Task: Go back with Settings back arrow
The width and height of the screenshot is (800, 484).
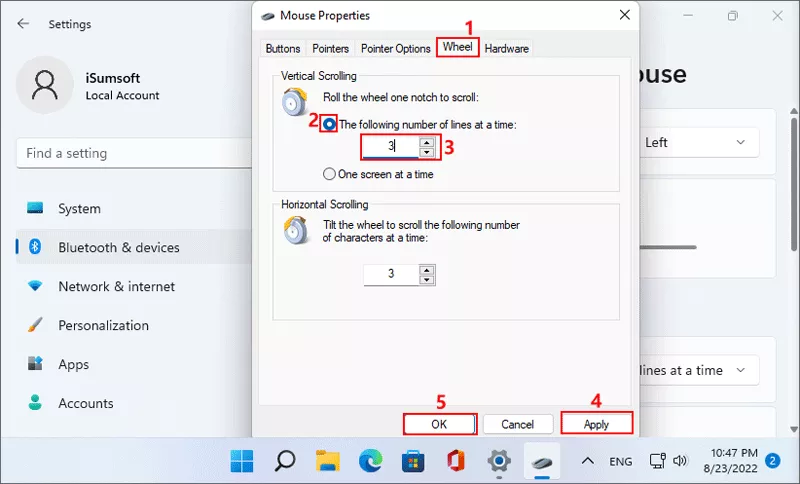Action: (x=23, y=23)
